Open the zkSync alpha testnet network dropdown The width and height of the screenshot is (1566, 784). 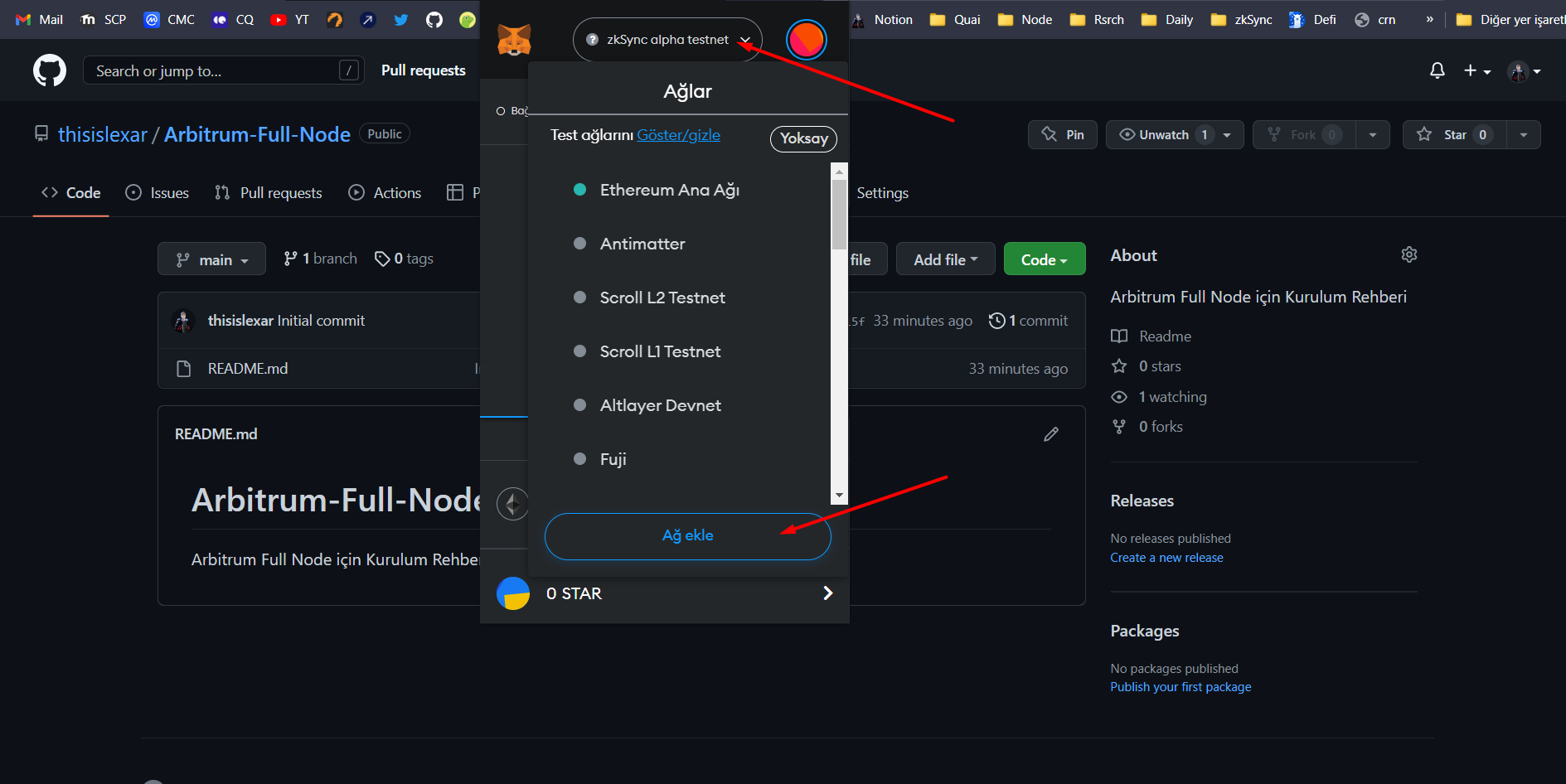point(667,39)
